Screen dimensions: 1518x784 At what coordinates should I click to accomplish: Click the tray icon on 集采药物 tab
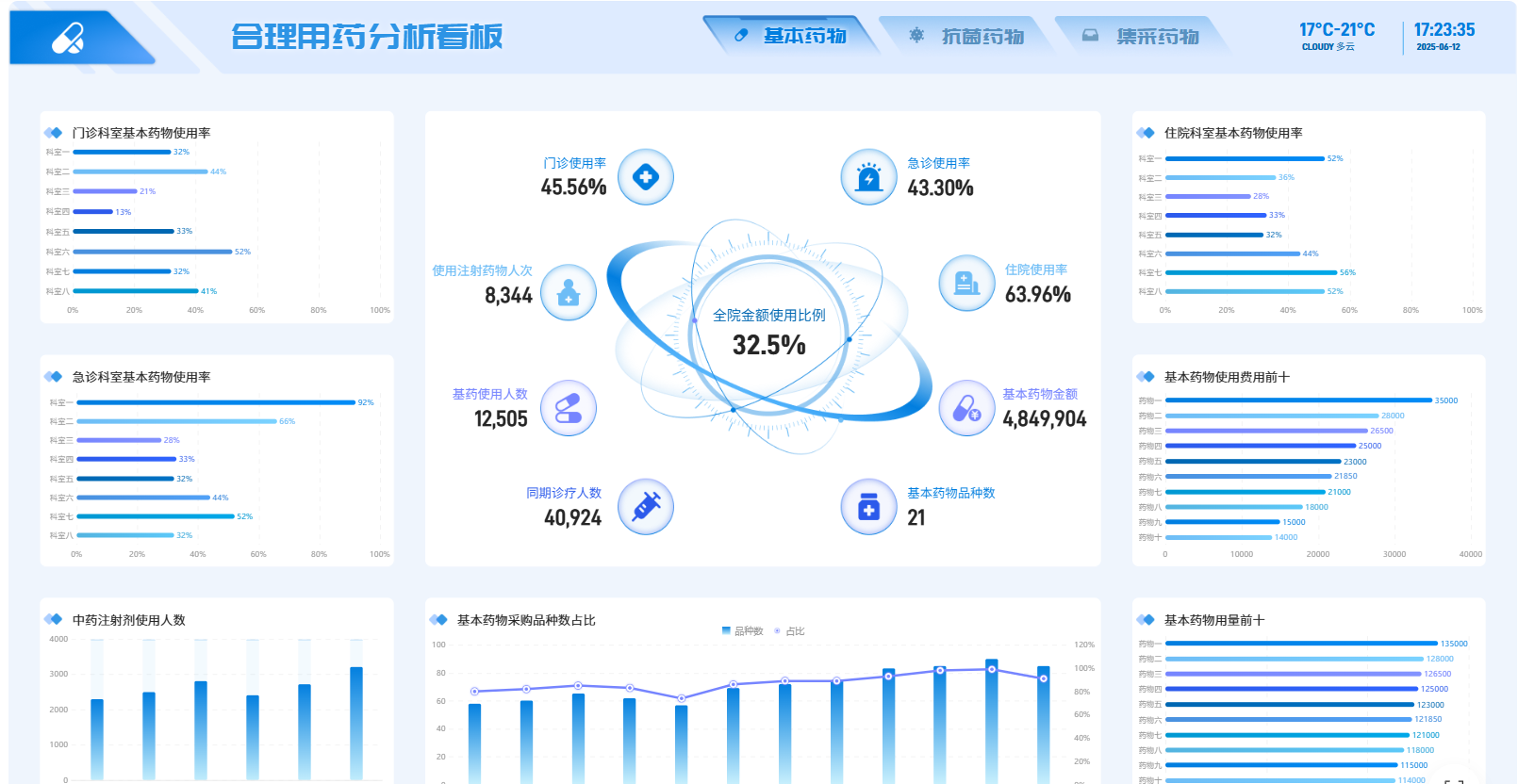click(x=1090, y=36)
